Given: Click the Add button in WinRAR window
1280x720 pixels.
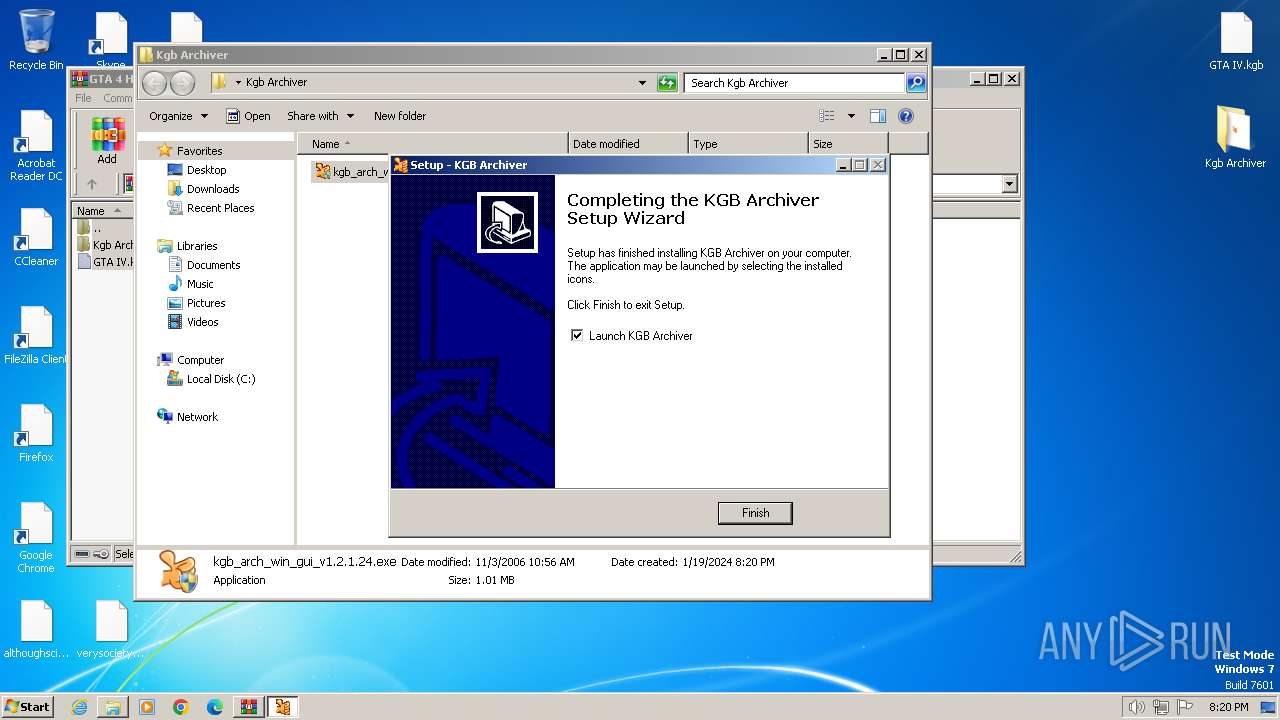Looking at the screenshot, I should 107,140.
